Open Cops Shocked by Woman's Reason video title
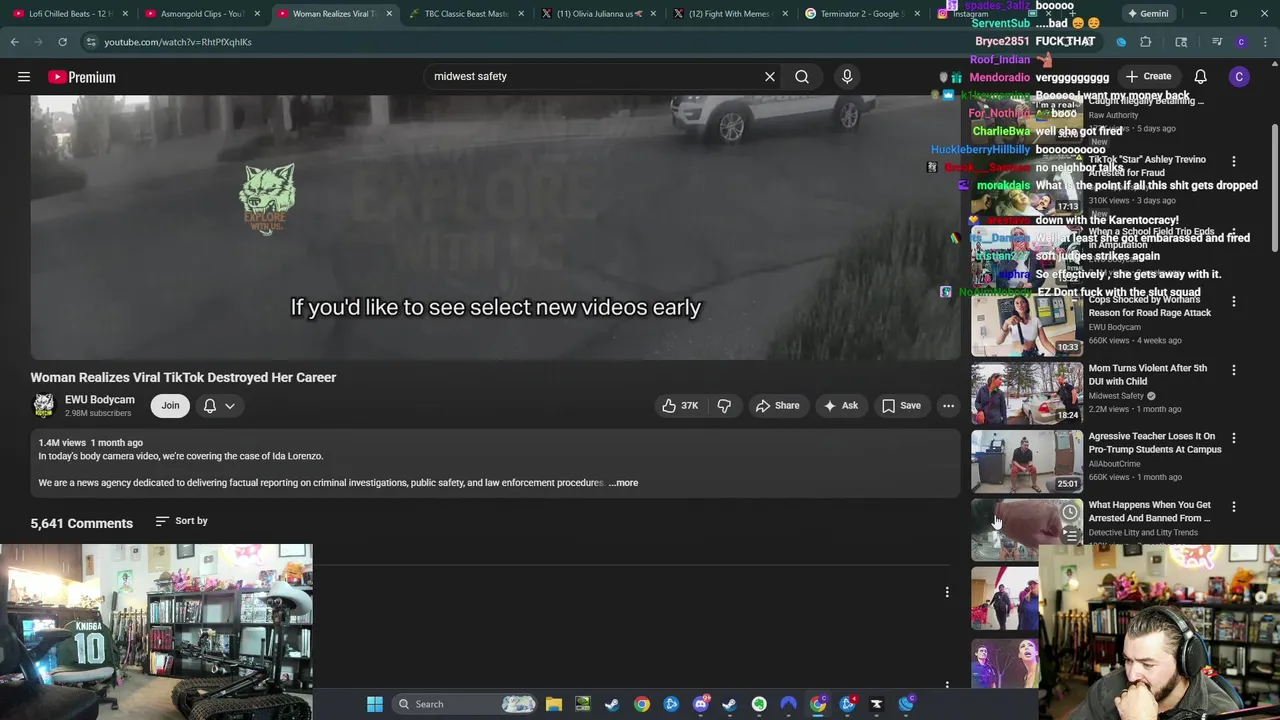1280x720 pixels. 1149,306
